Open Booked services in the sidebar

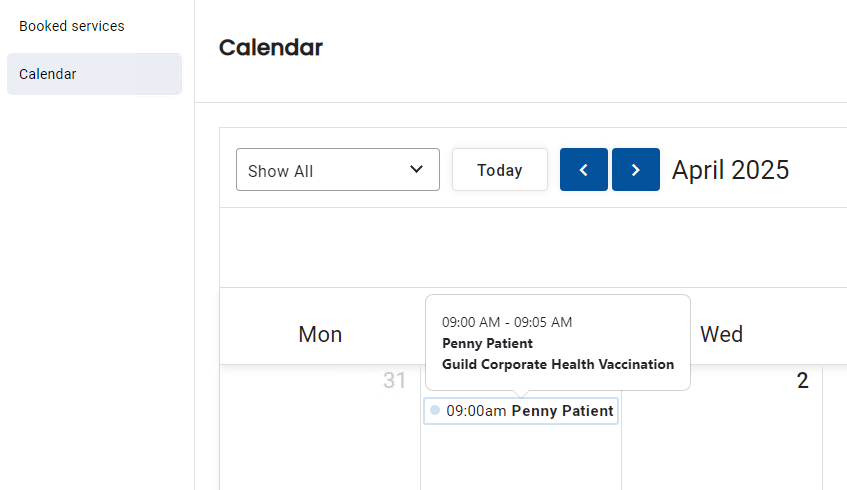click(71, 26)
